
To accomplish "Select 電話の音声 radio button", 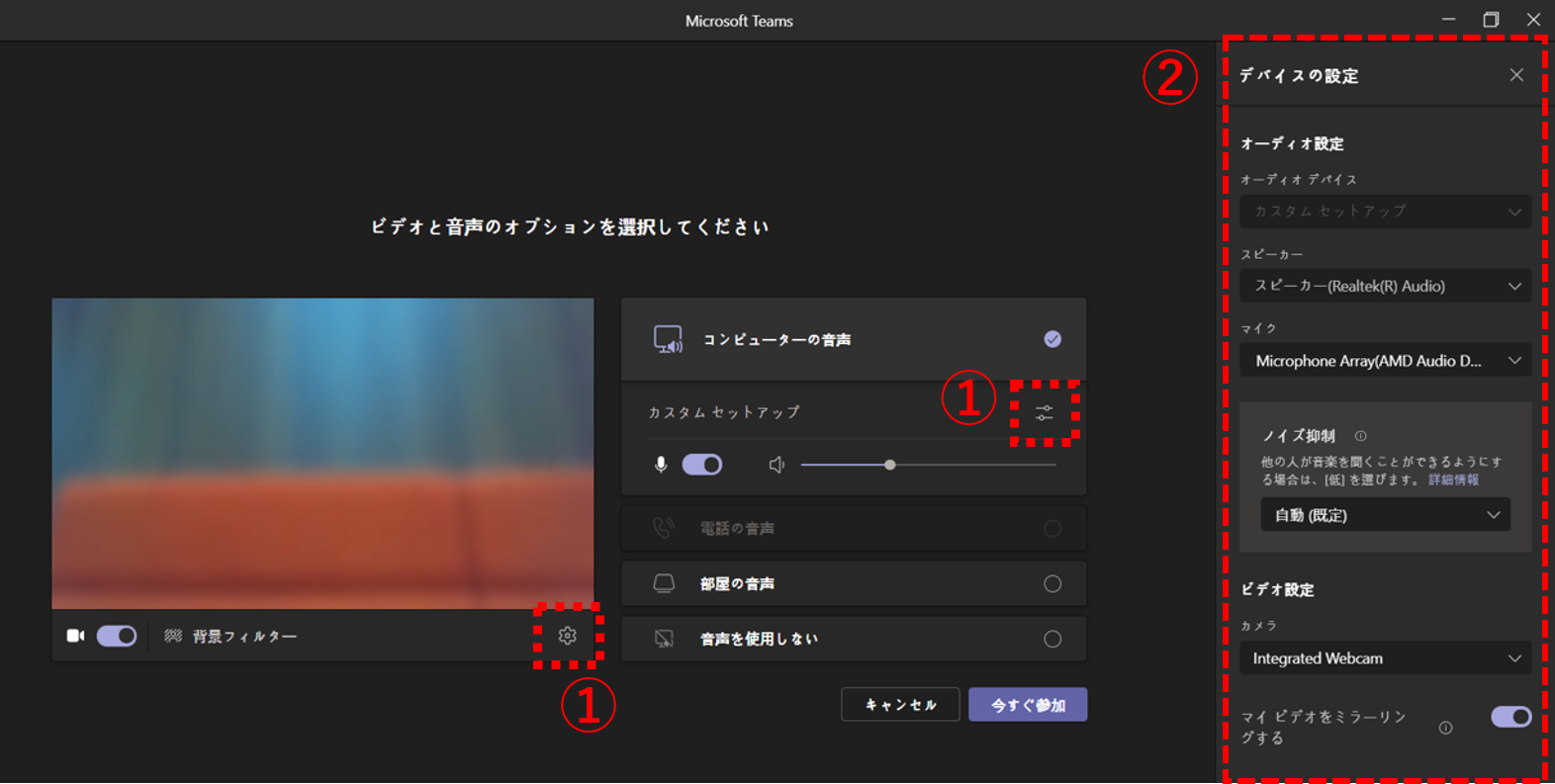I will 1052,528.
